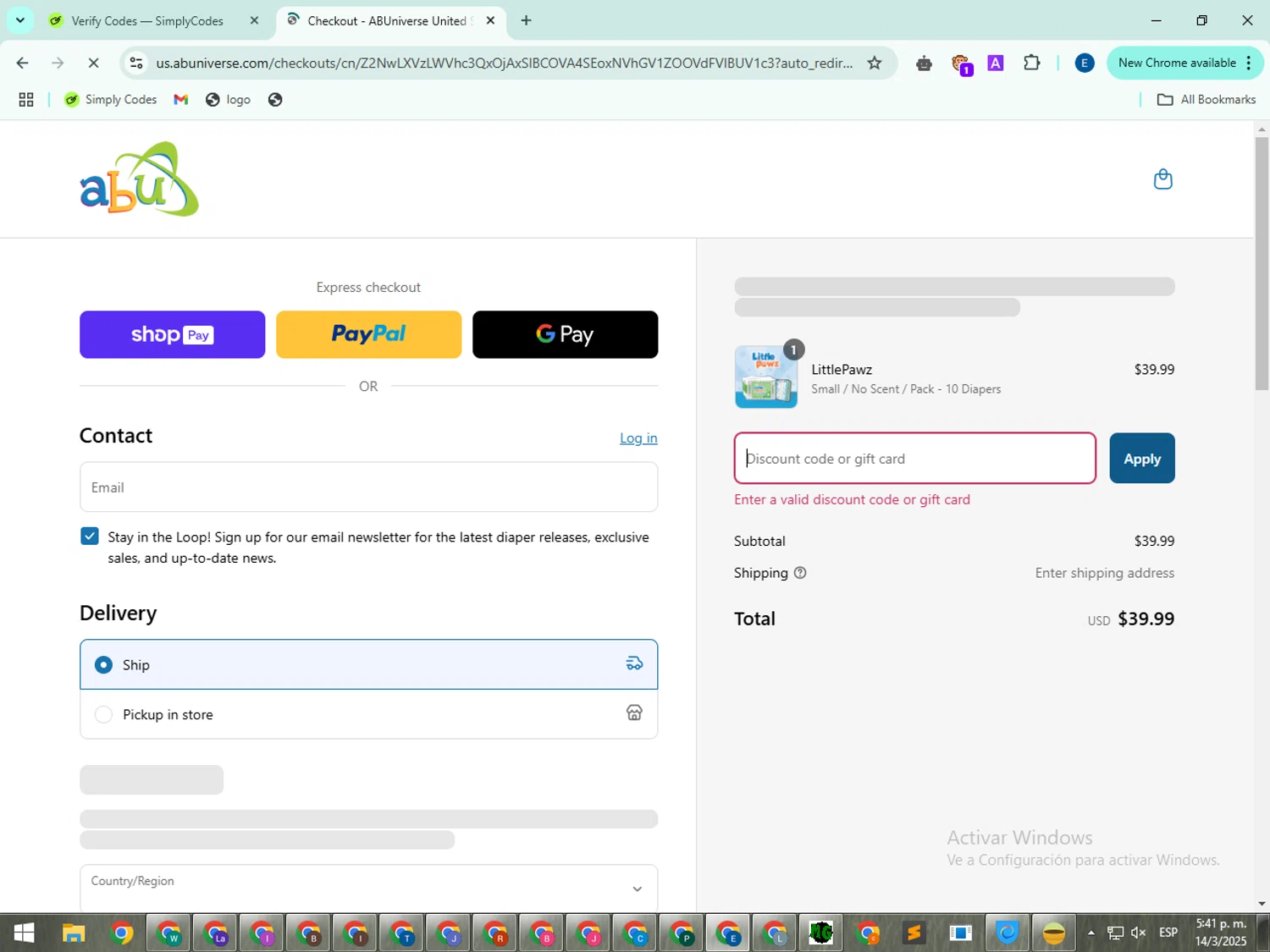The height and width of the screenshot is (952, 1270).
Task: Open the logo bookmark
Action: coord(229,100)
